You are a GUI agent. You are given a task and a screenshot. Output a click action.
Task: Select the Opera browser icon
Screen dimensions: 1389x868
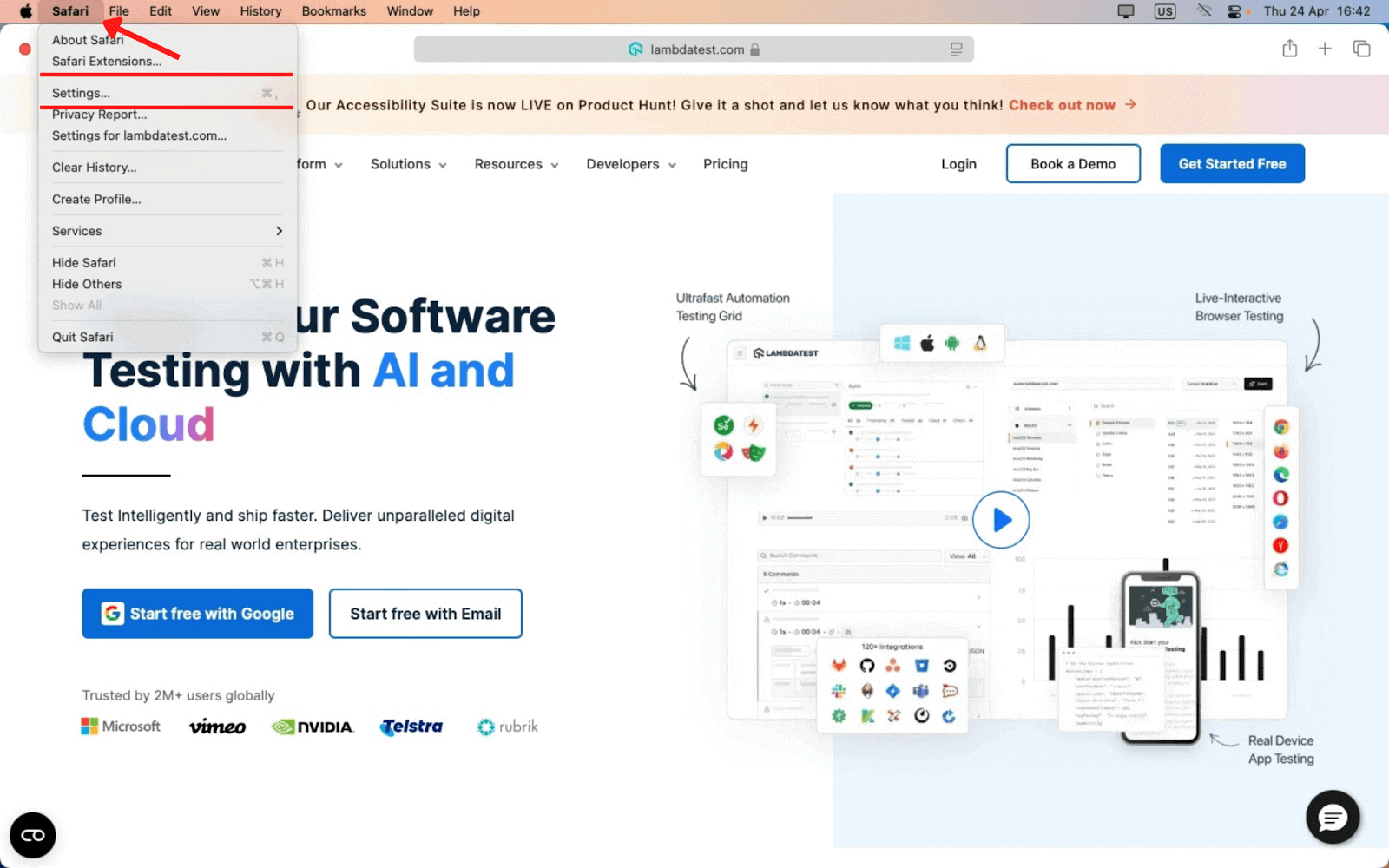1280,498
